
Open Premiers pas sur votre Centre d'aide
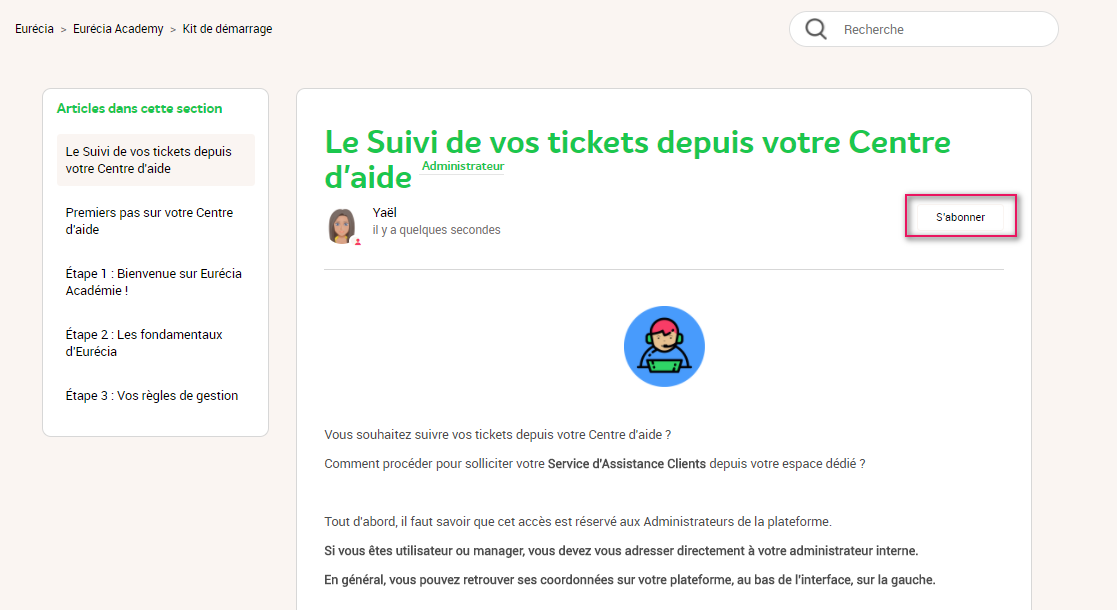click(149, 221)
